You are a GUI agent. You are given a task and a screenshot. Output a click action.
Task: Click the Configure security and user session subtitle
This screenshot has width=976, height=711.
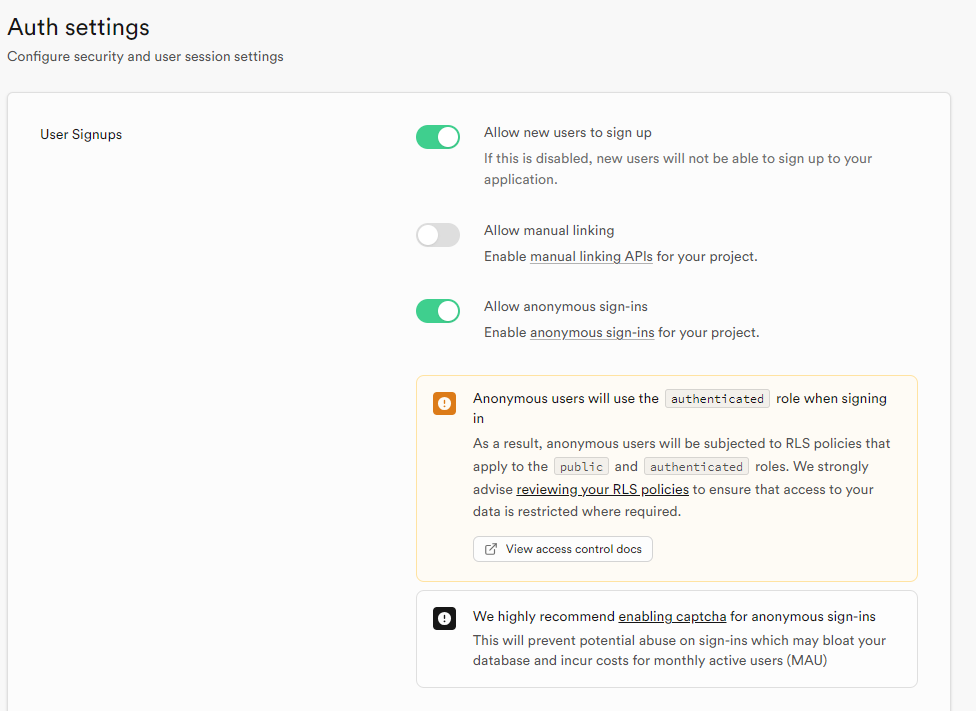145,57
